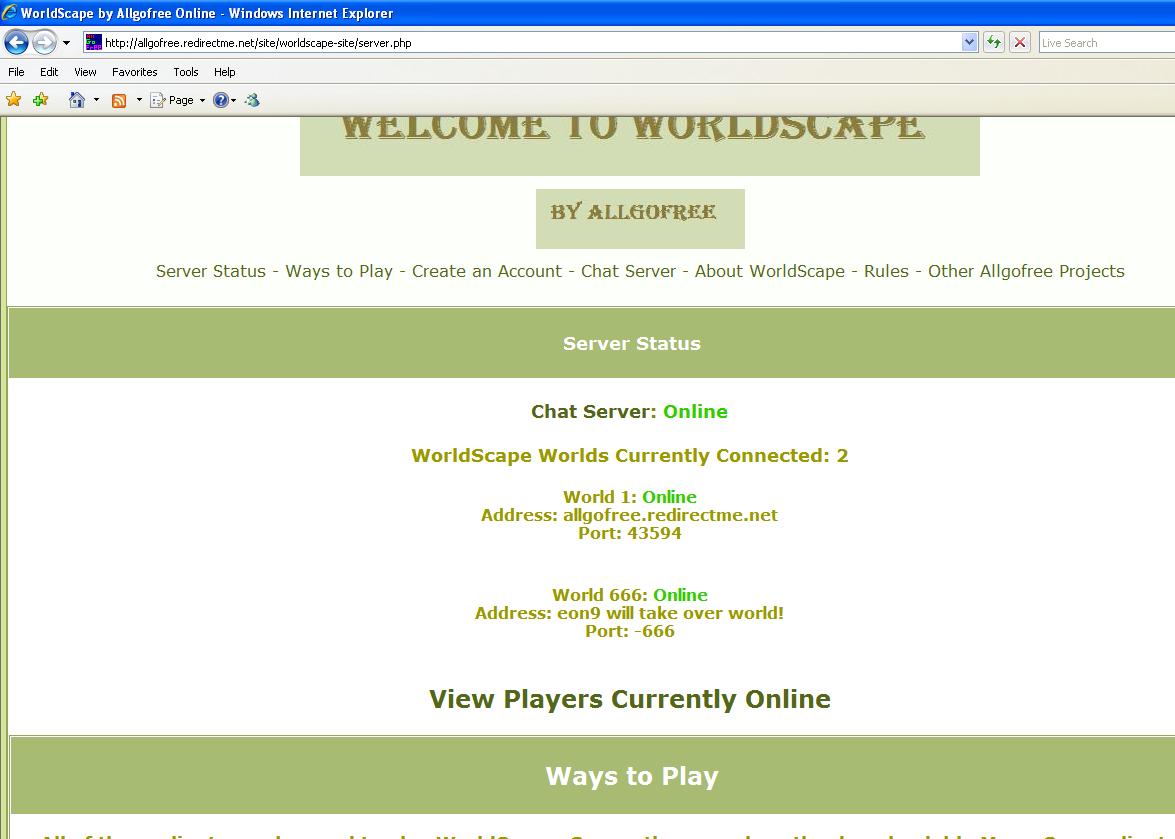This screenshot has width=1175, height=839.
Task: Click the Internet Explorer title bar icon
Action: tap(10, 12)
